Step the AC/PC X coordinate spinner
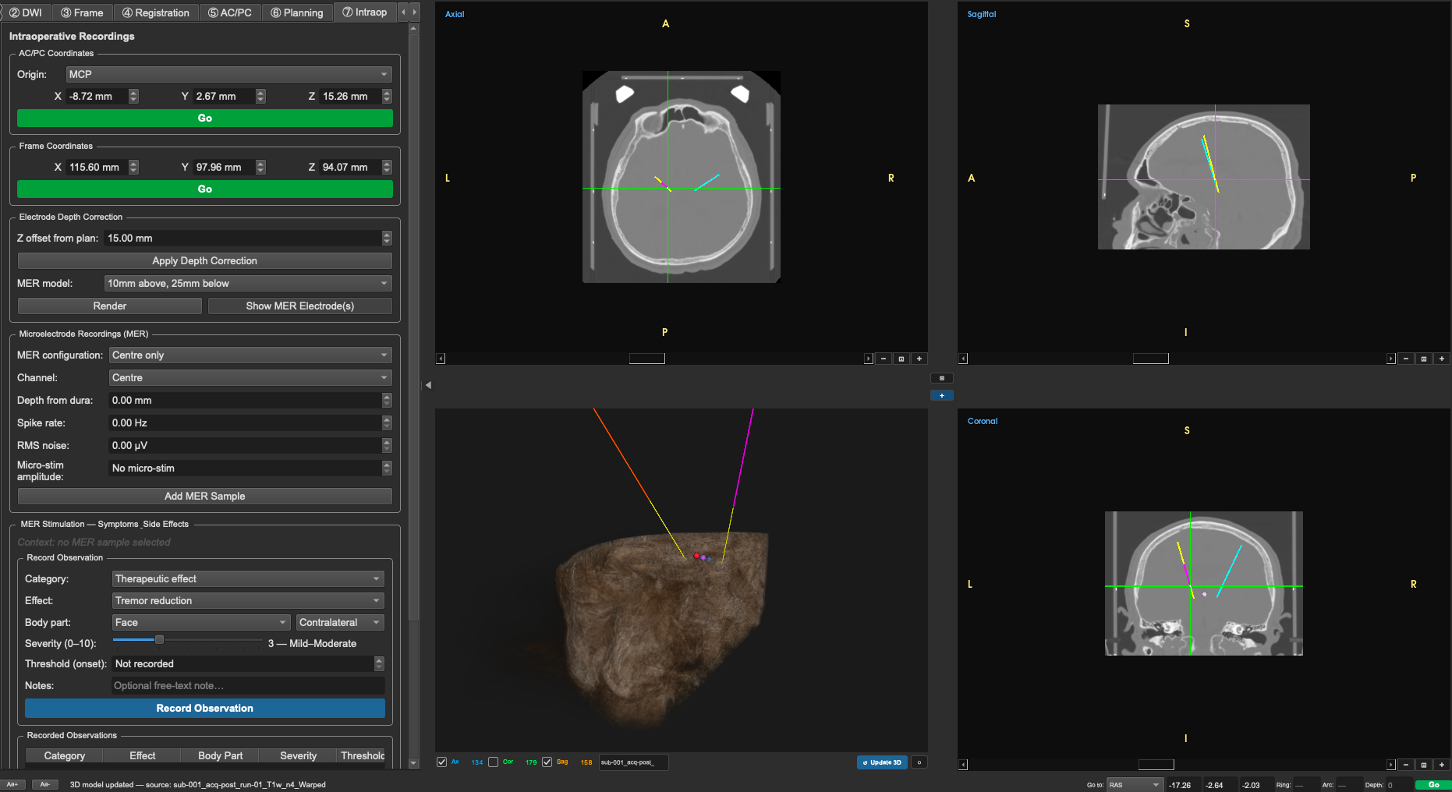 point(134,96)
